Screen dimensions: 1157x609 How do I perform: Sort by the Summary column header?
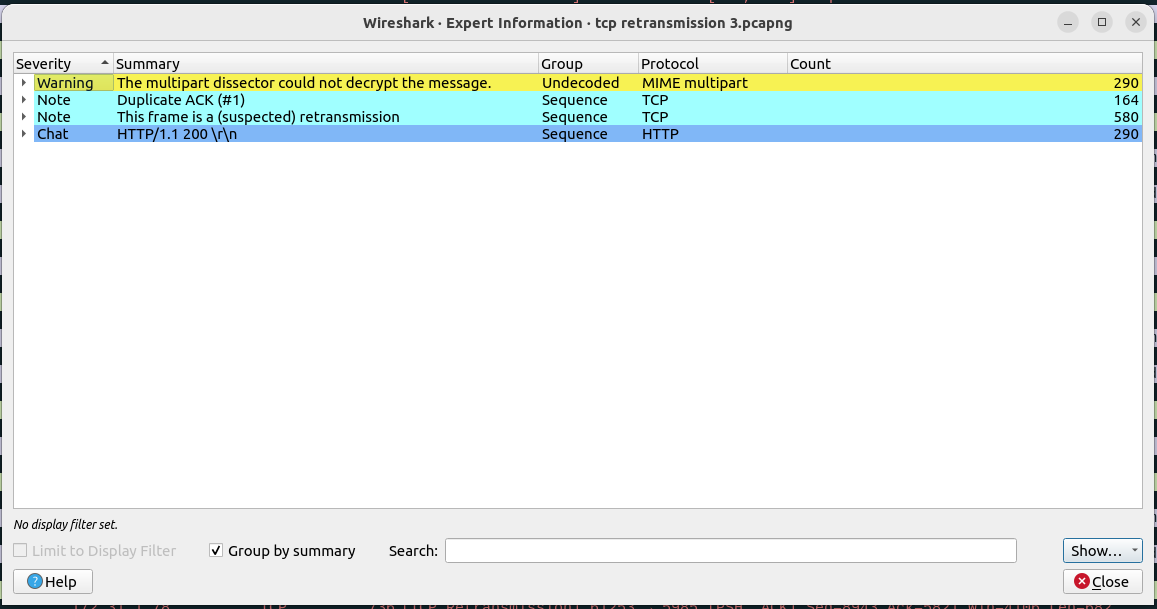pos(325,63)
